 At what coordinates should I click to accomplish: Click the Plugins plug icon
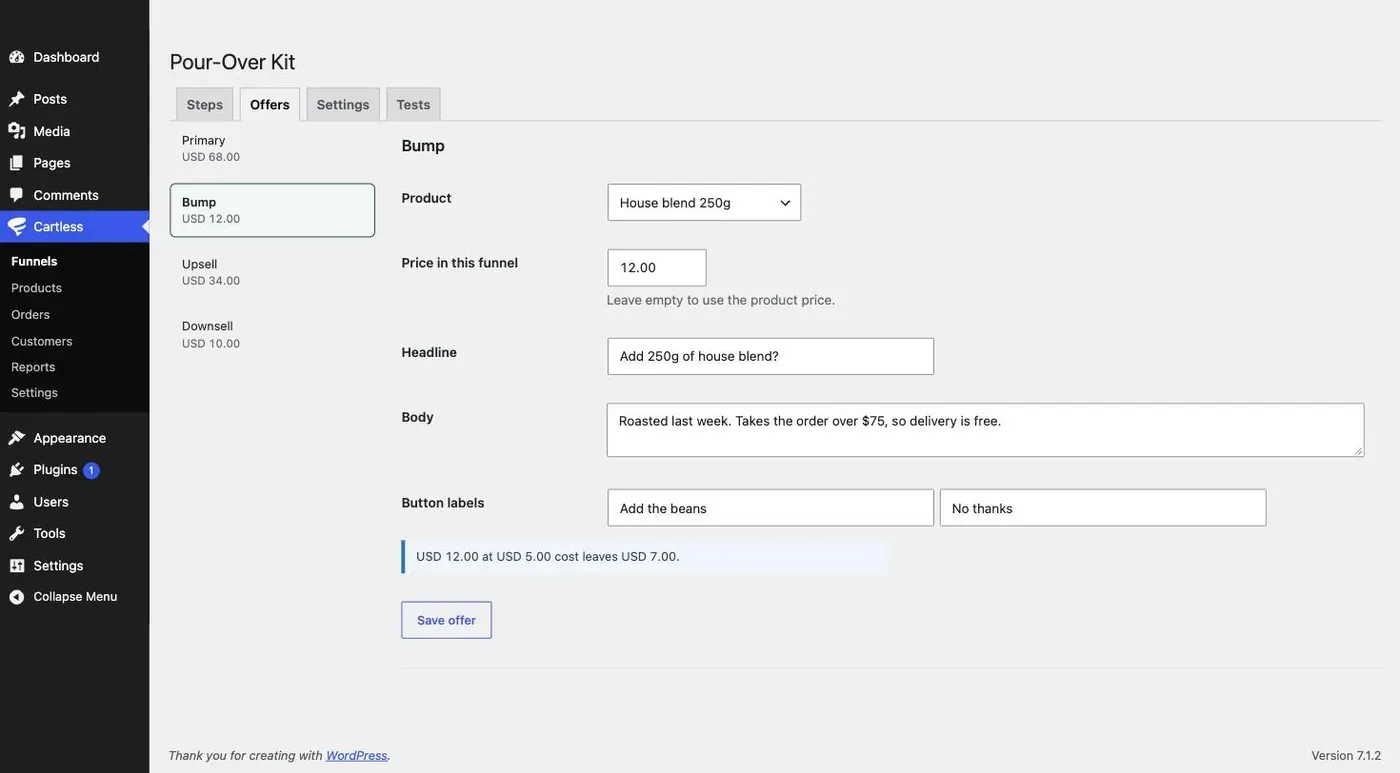(17, 470)
